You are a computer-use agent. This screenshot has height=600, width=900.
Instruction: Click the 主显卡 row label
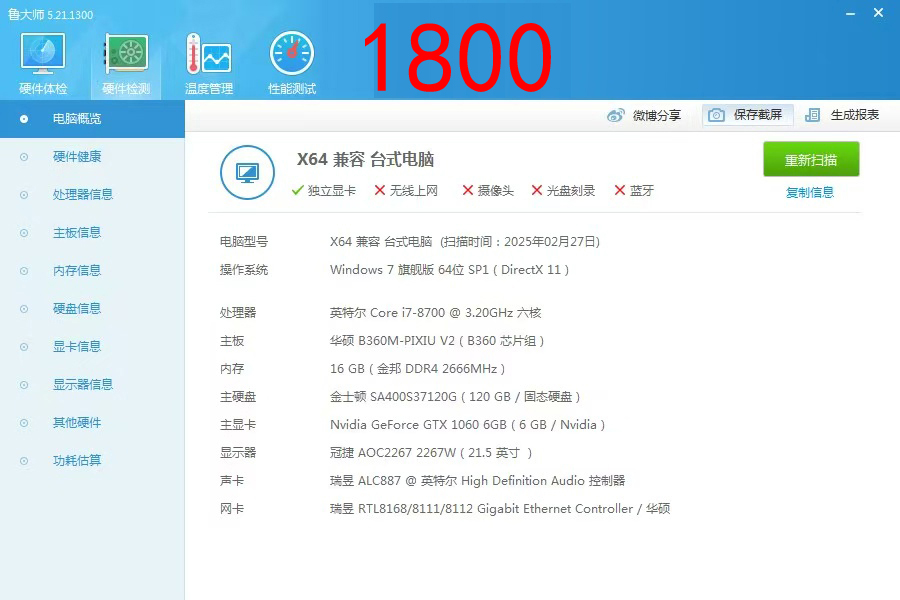pos(238,425)
